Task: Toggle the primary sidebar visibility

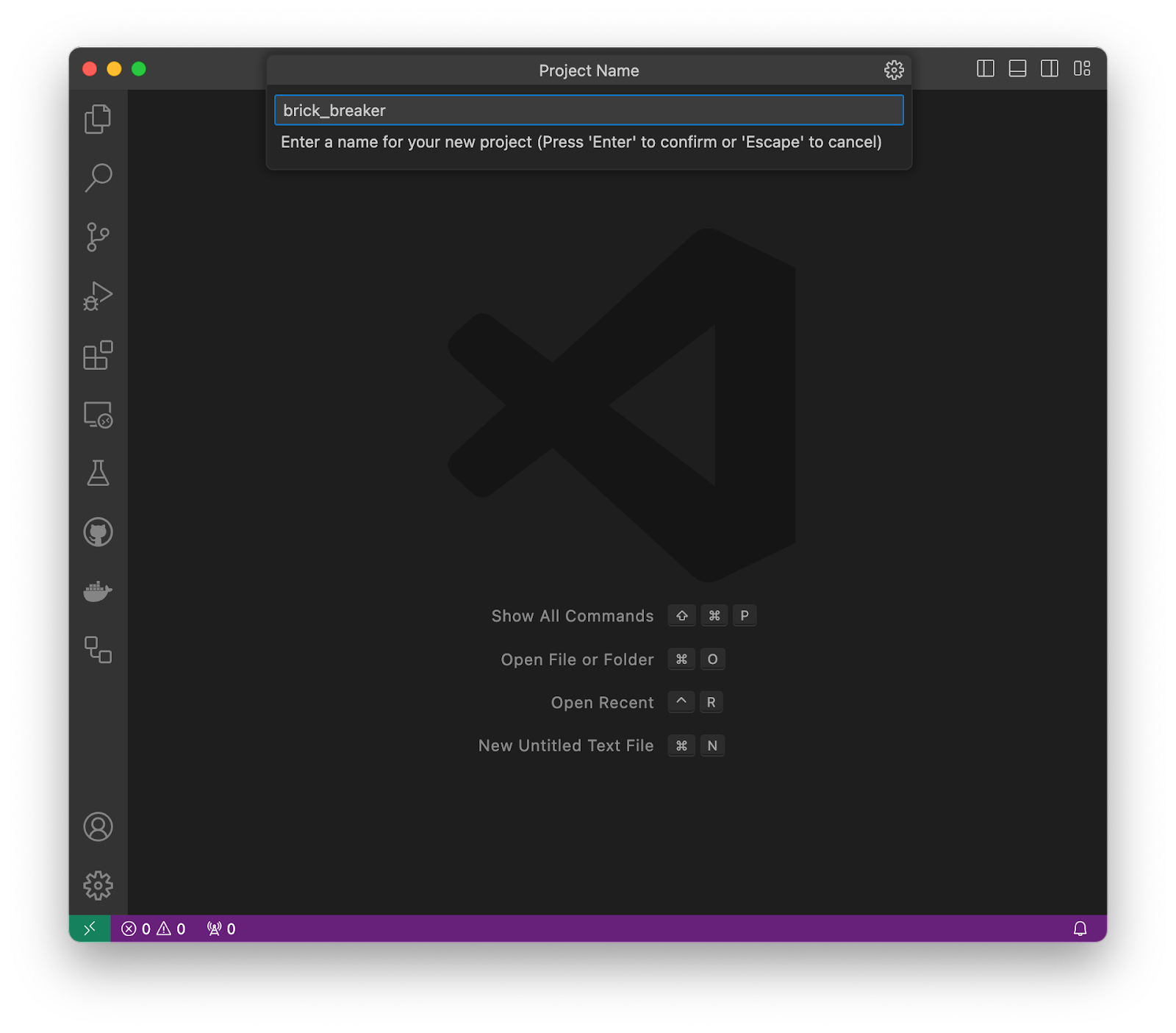Action: tap(986, 70)
